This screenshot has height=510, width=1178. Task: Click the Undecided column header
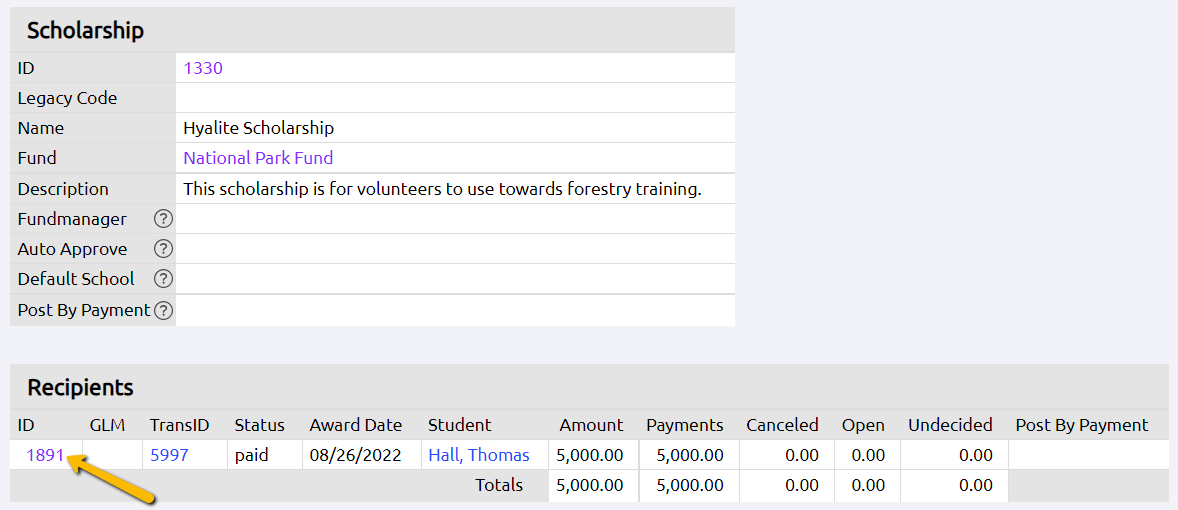pyautogui.click(x=950, y=425)
